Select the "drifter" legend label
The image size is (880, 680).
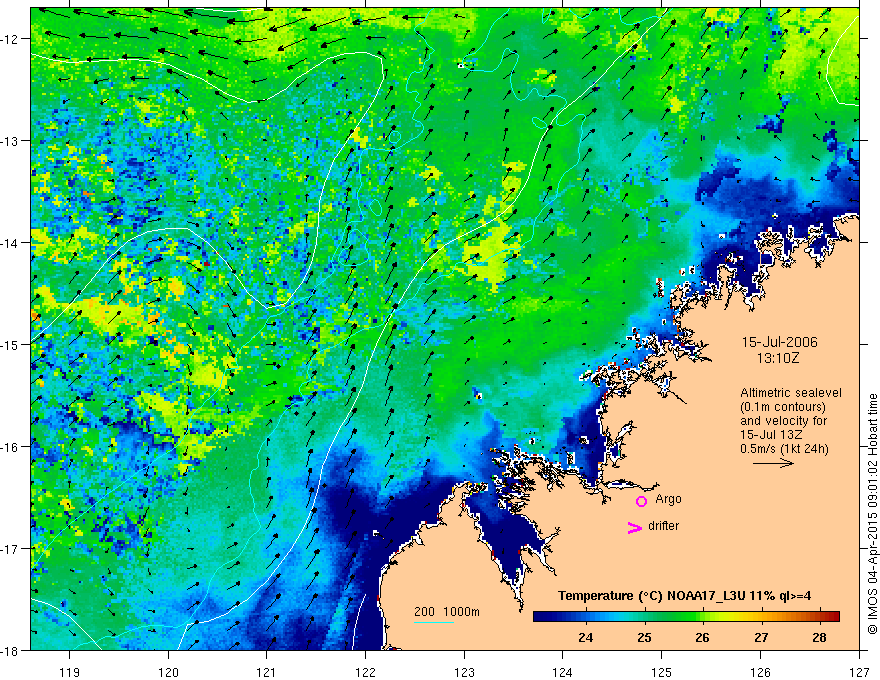tap(663, 526)
